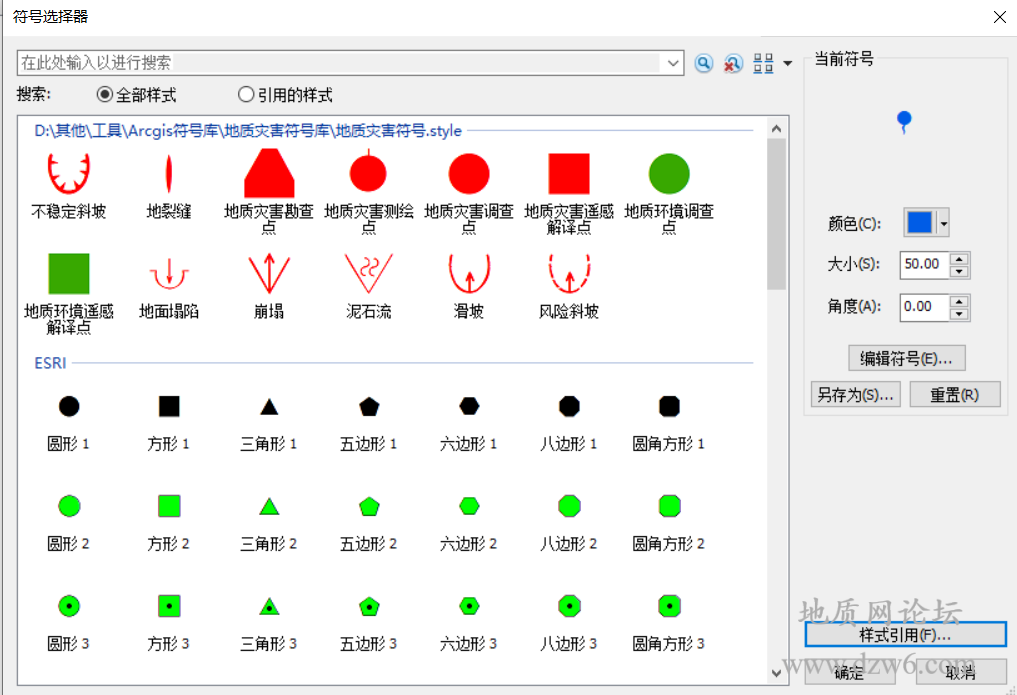1017x695 pixels.
Task: Open the search box history dropdown
Action: [673, 63]
